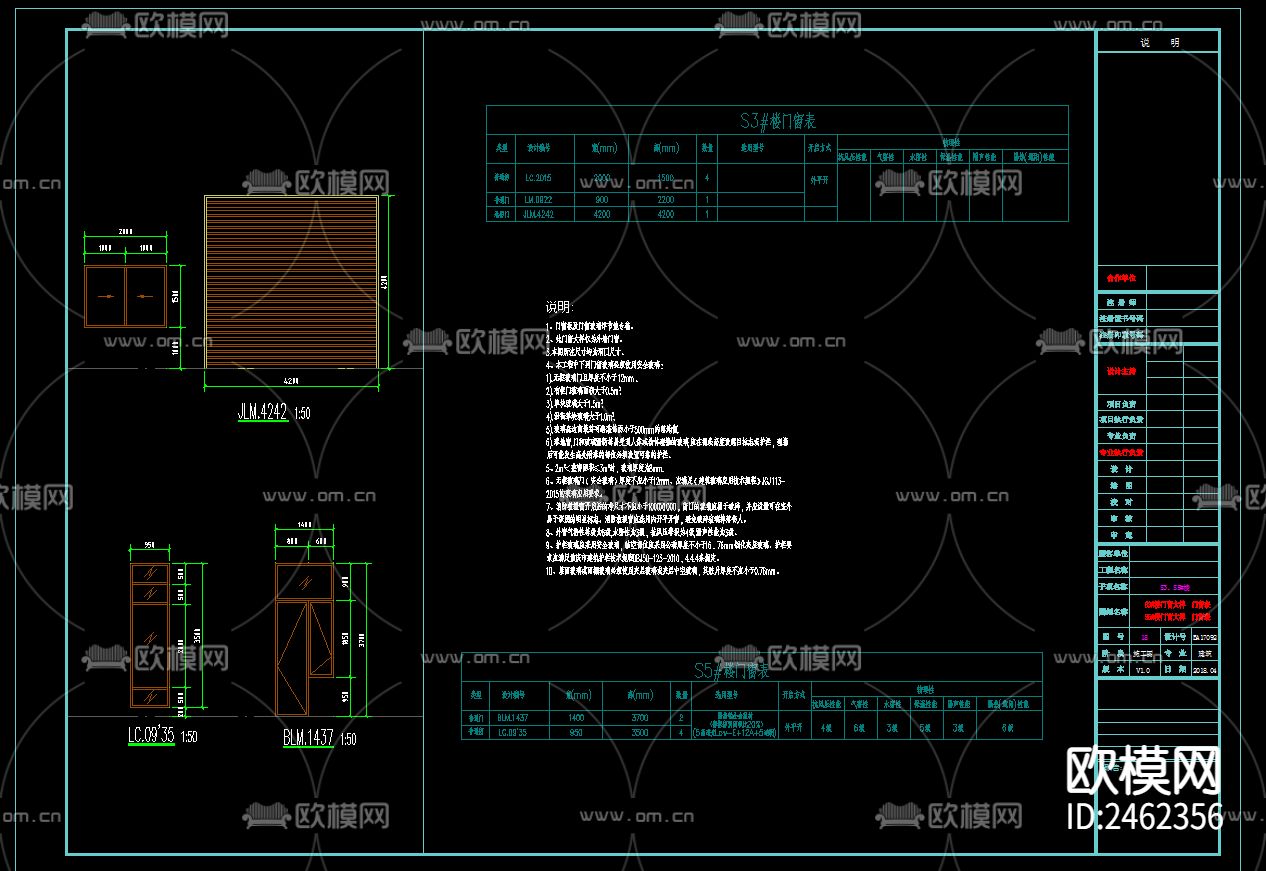1266x871 pixels.
Task: Click the 950 width cell in LC.09'35 row
Action: click(577, 731)
